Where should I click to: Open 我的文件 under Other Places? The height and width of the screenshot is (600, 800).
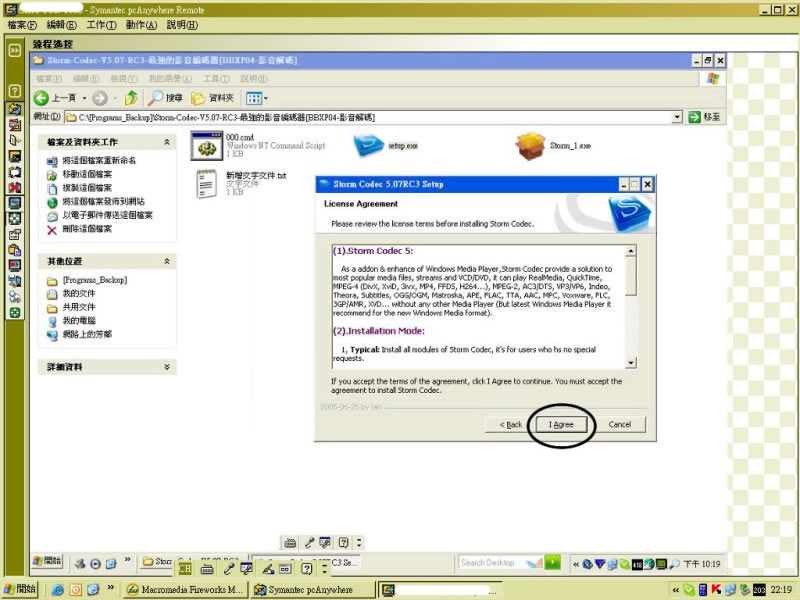click(79, 294)
